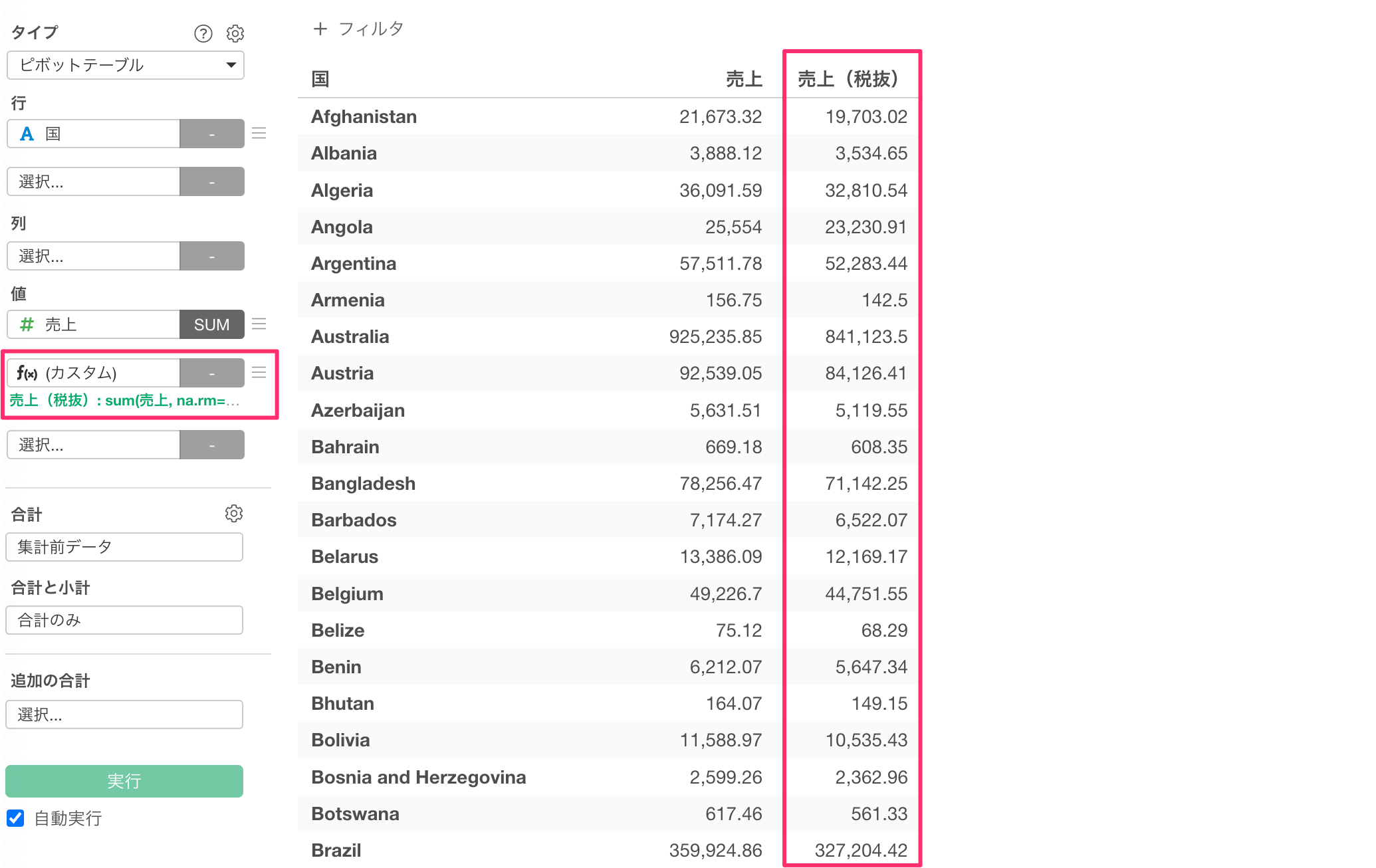The width and height of the screenshot is (1376, 868).
Task: Sort by the 売上（税抜）column header
Action: pos(848,79)
